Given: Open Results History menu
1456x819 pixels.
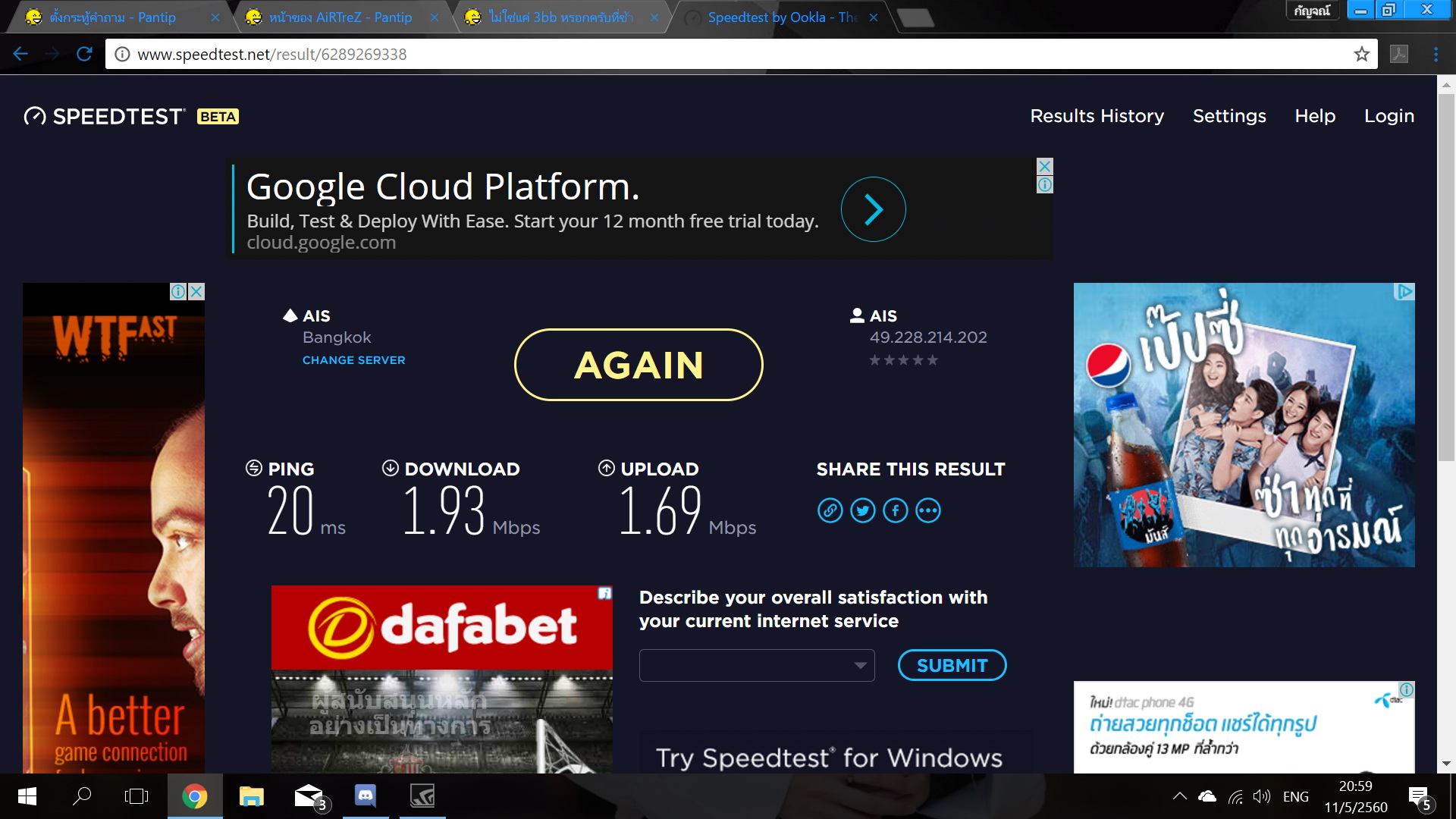Looking at the screenshot, I should click(x=1097, y=116).
